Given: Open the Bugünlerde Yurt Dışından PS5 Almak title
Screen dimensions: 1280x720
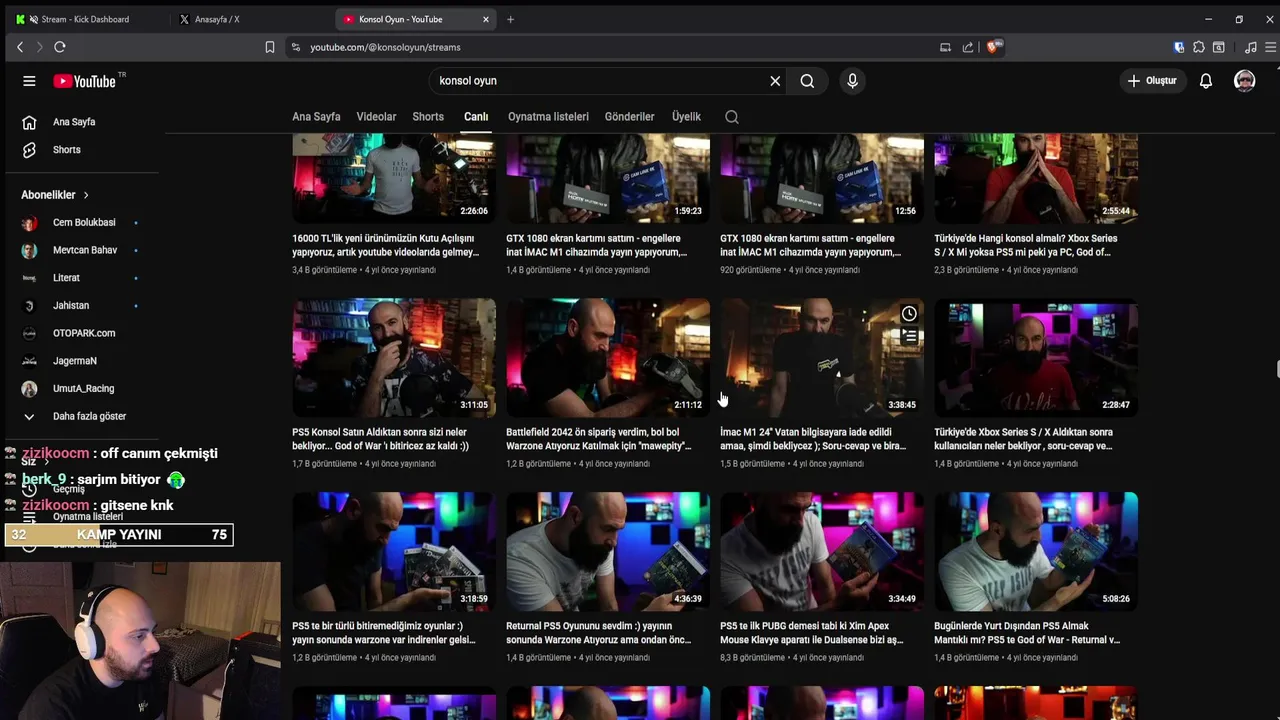Looking at the screenshot, I should click(x=1027, y=633).
